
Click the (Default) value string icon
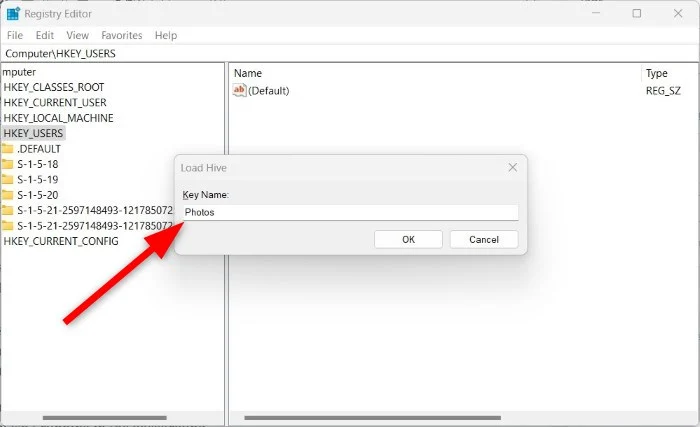point(239,90)
